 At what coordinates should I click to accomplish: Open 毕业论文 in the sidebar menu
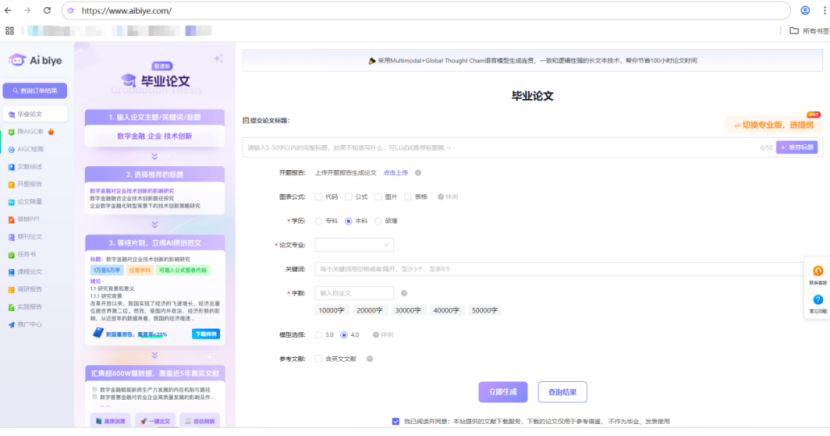tap(35, 114)
